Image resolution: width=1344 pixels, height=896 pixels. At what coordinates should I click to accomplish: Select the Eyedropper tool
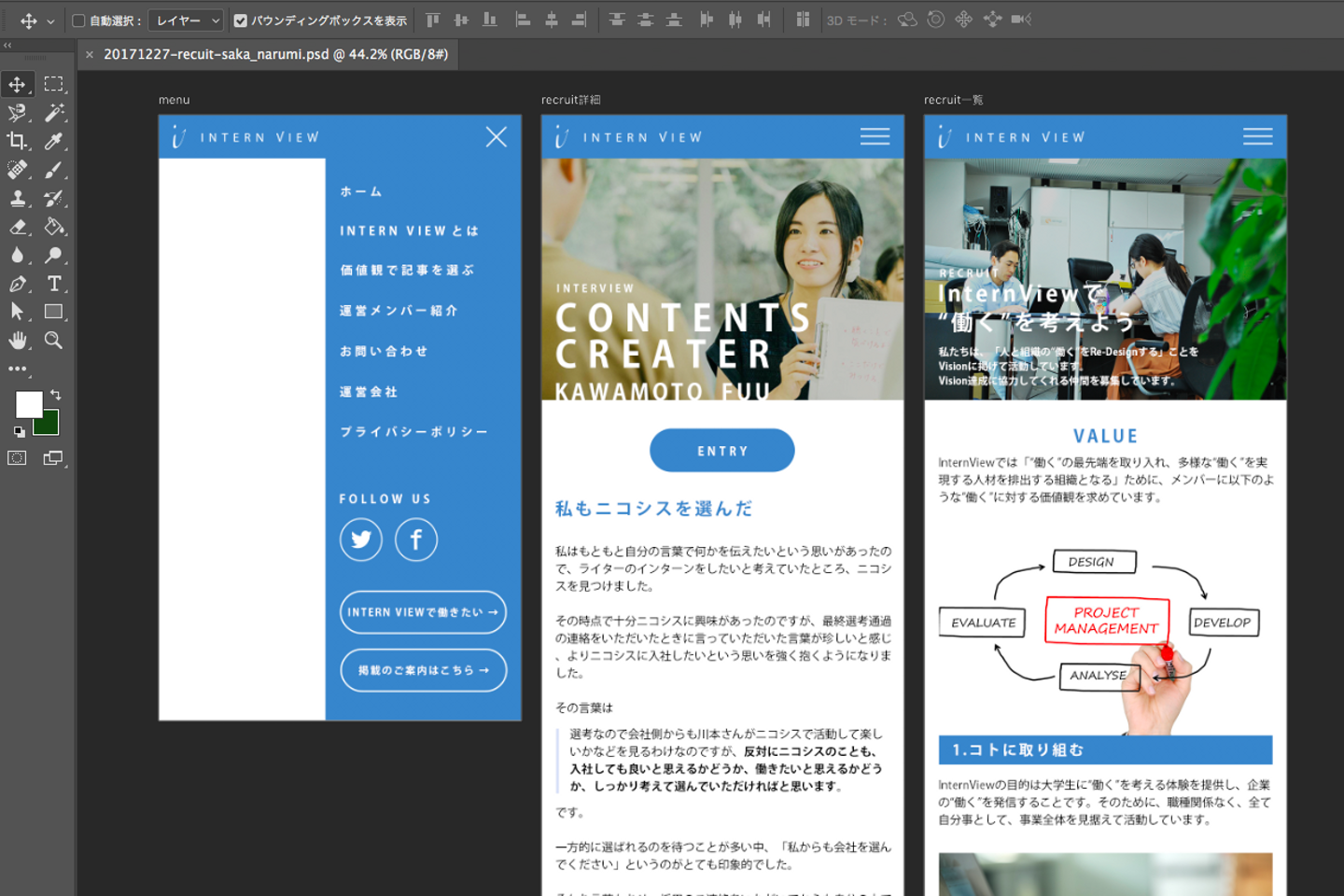(54, 141)
